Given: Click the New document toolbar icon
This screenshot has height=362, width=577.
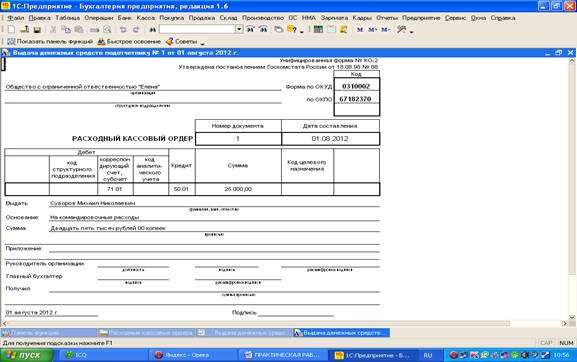Looking at the screenshot, I should 11,29.
